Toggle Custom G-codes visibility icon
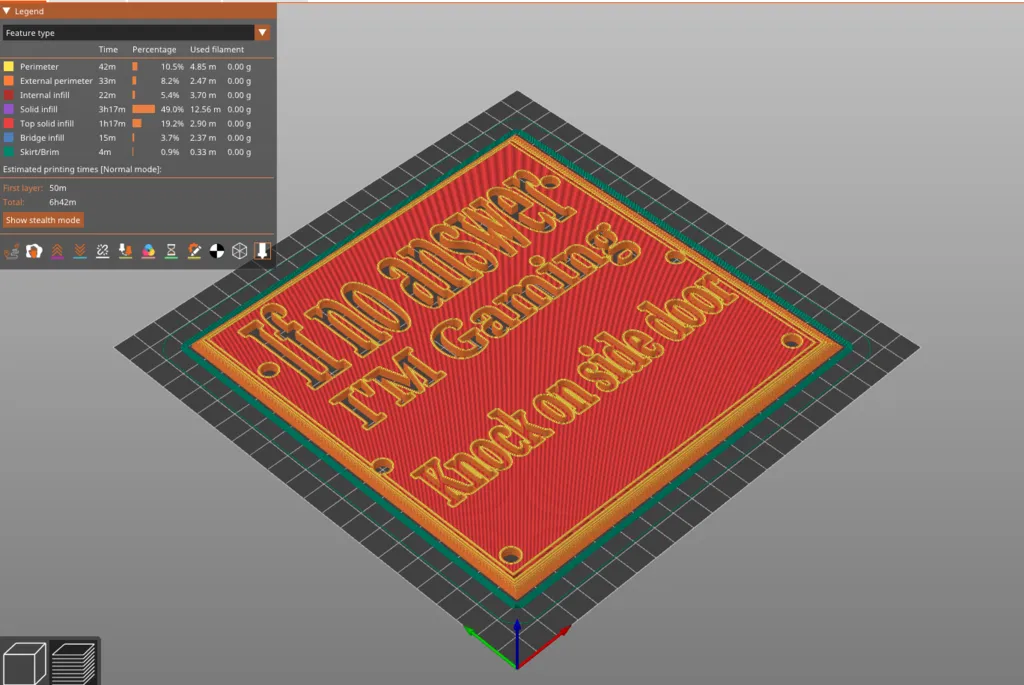The width and height of the screenshot is (1024, 685). (x=194, y=251)
